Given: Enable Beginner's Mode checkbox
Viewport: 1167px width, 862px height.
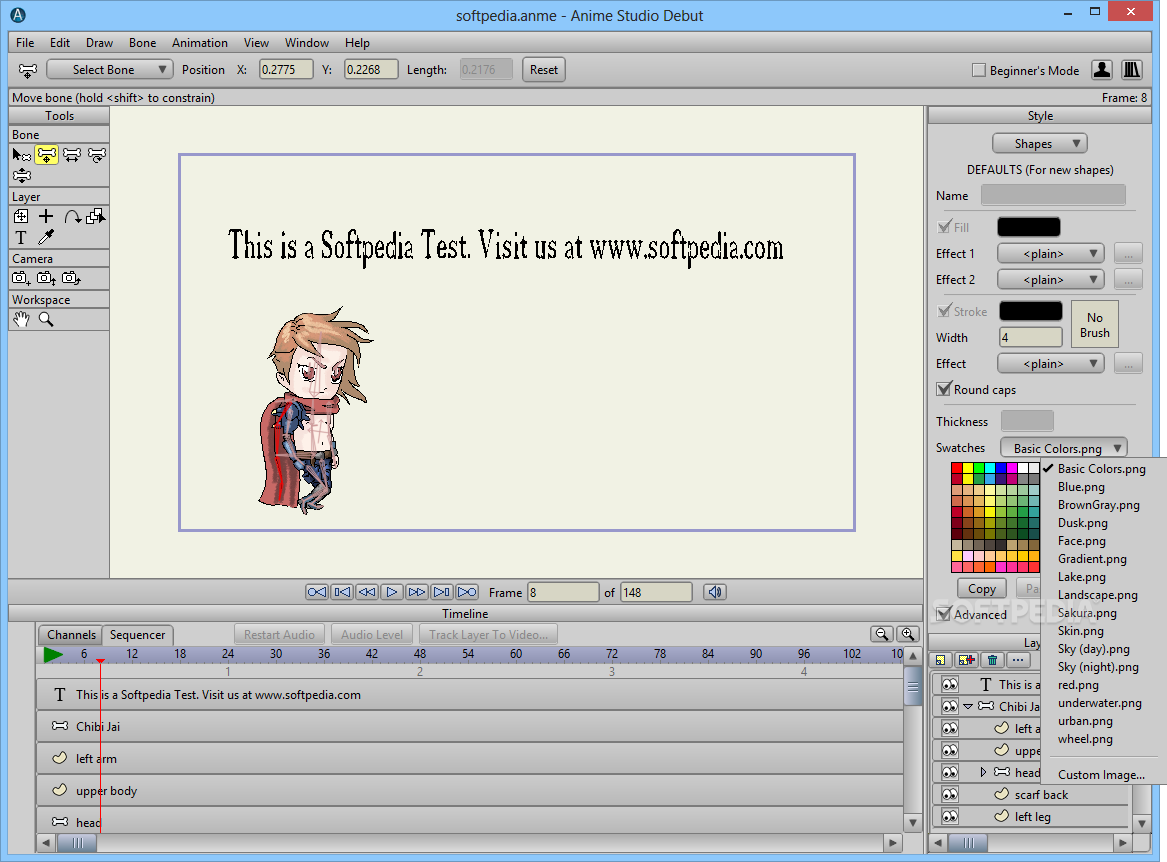Looking at the screenshot, I should tap(979, 70).
